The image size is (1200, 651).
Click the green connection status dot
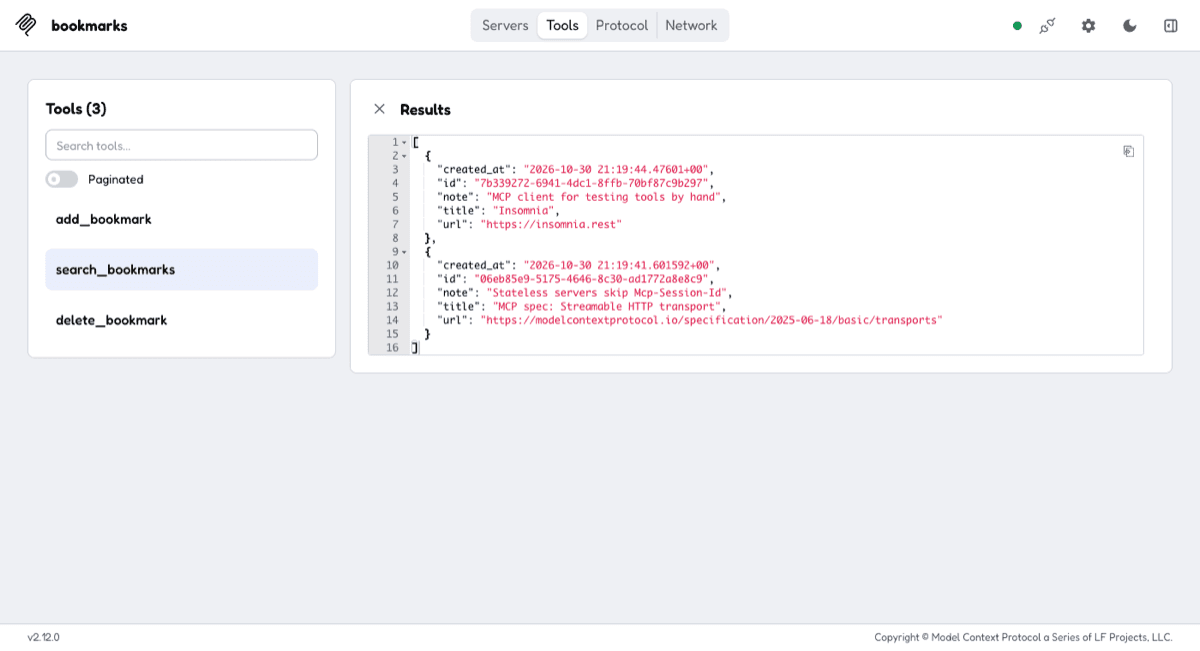click(x=1017, y=26)
